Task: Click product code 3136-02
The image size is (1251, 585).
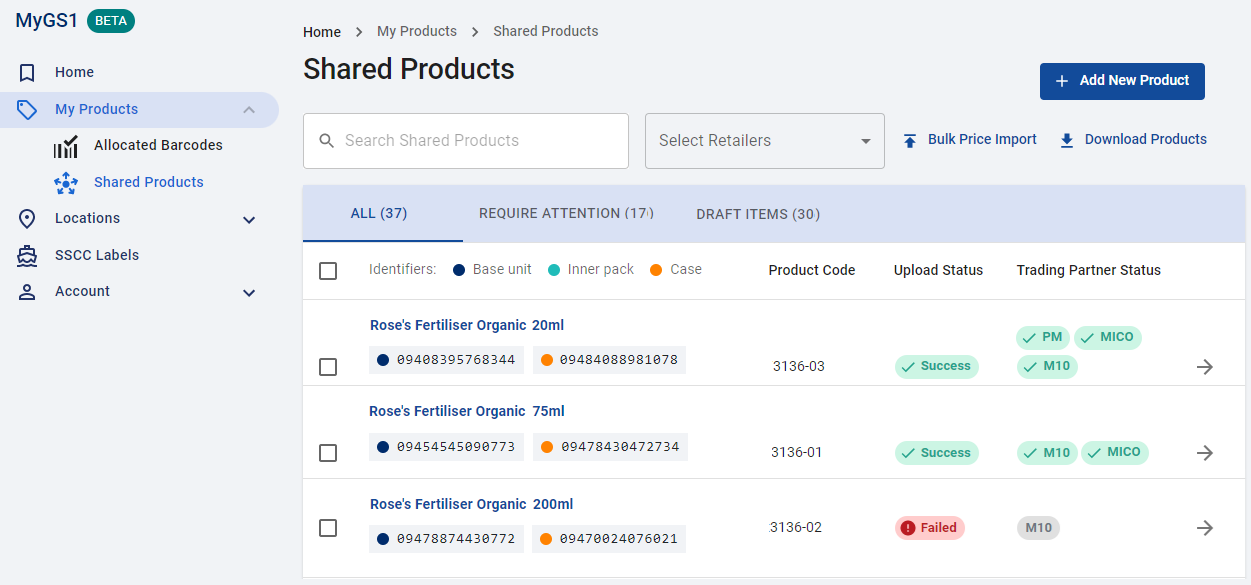Action: (x=796, y=528)
